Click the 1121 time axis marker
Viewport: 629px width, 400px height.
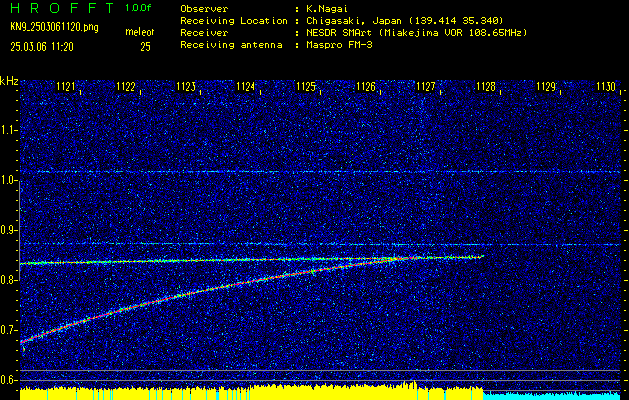pyautogui.click(x=66, y=86)
